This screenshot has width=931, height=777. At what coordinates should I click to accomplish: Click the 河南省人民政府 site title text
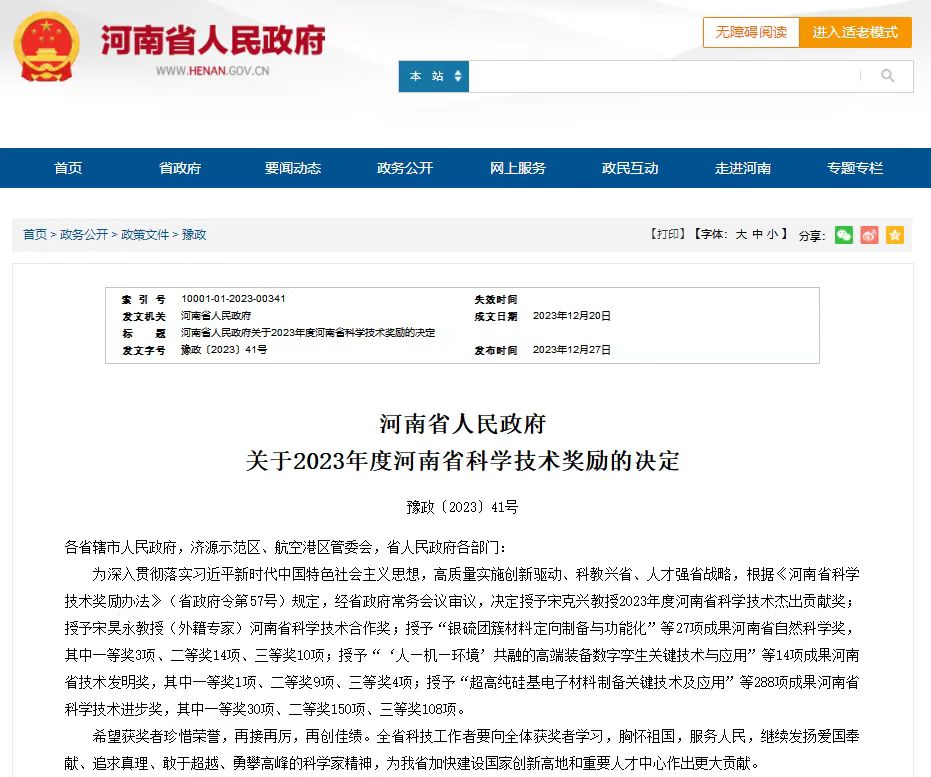pyautogui.click(x=213, y=40)
